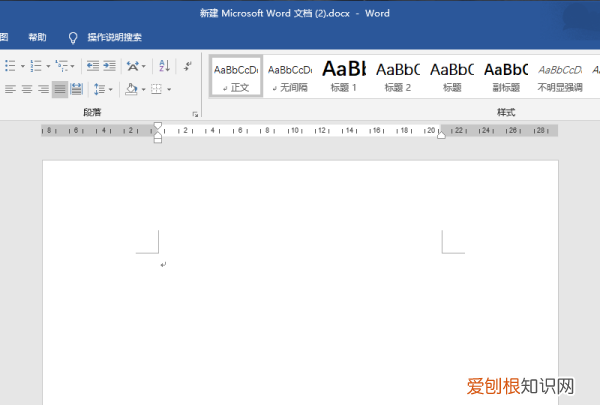The image size is (600, 405).
Task: Open numbering style dropdown arrow
Action: [48, 66]
